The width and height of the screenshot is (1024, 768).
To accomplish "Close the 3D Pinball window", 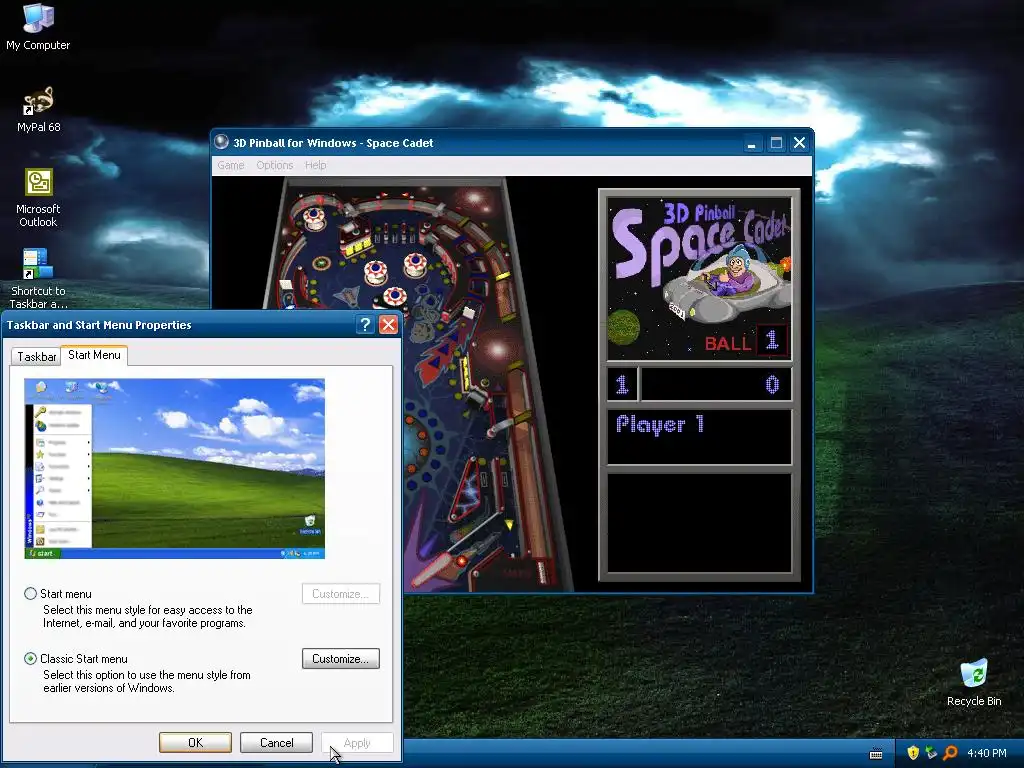I will coord(799,143).
